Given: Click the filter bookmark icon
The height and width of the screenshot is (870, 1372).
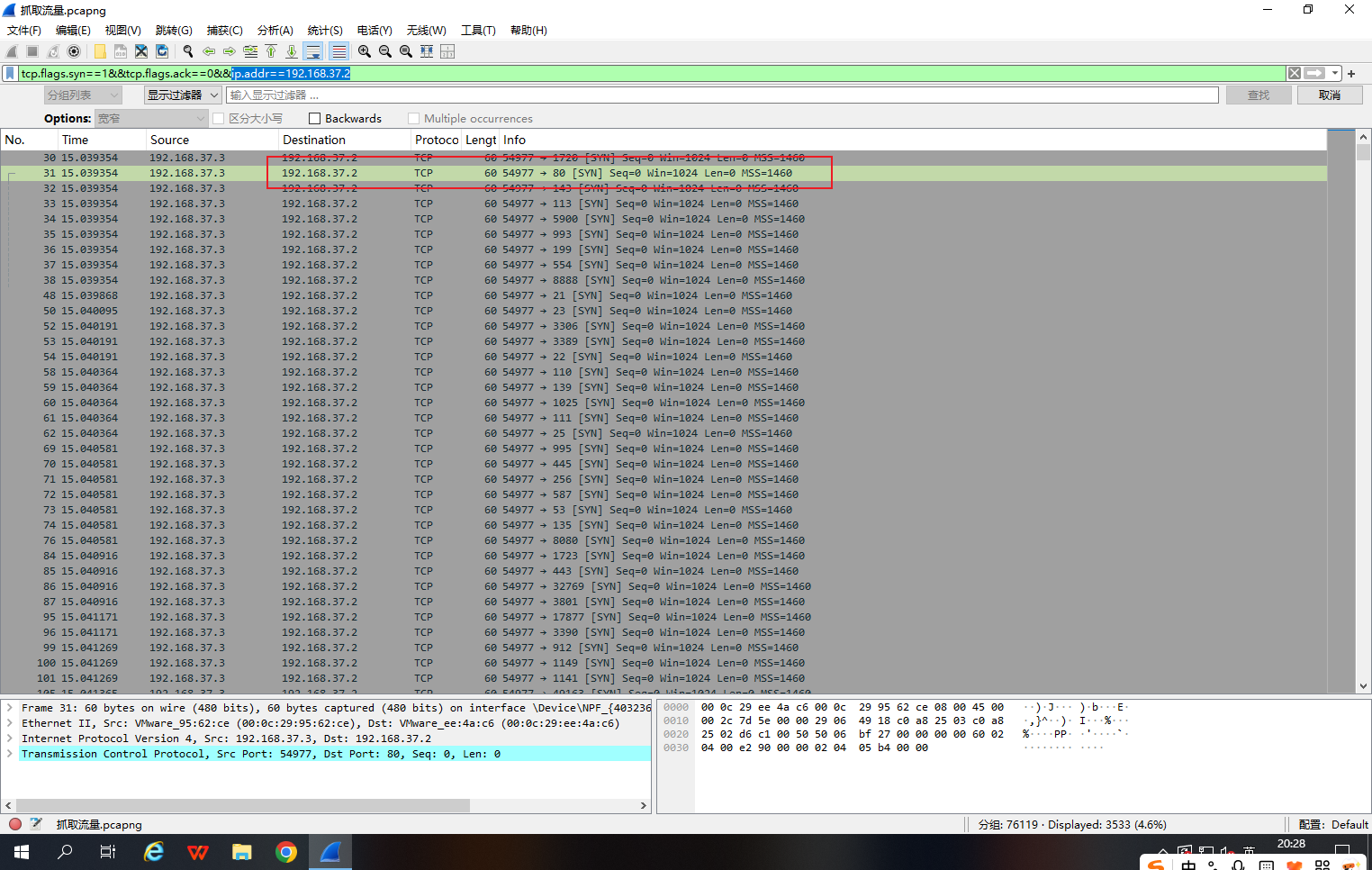Looking at the screenshot, I should click(10, 73).
